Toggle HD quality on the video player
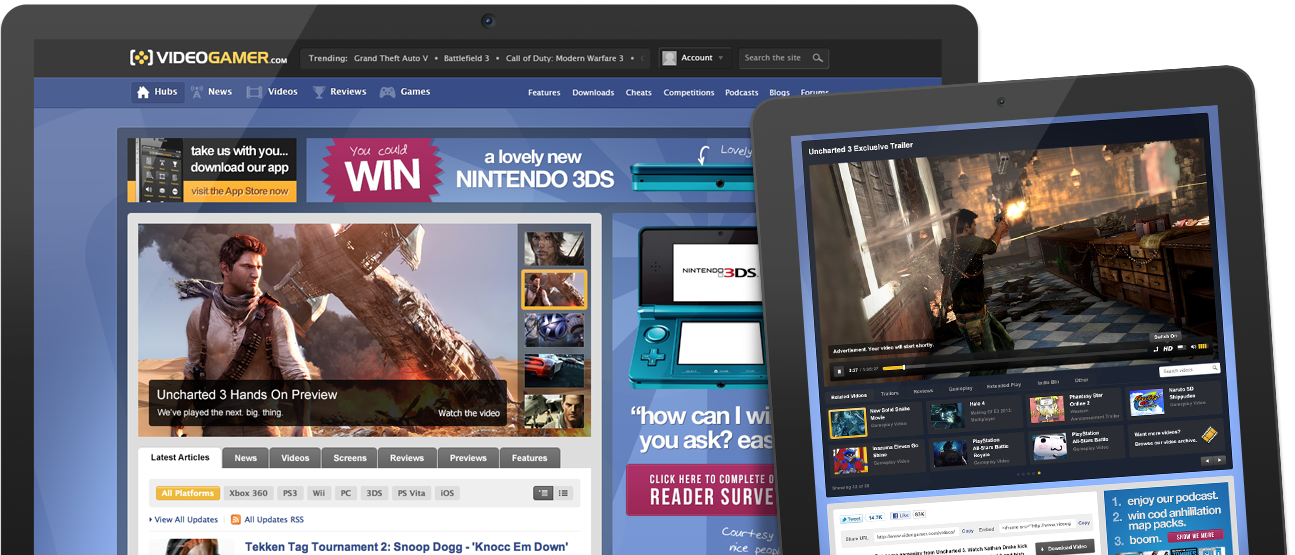The image size is (1295, 555). point(1167,348)
